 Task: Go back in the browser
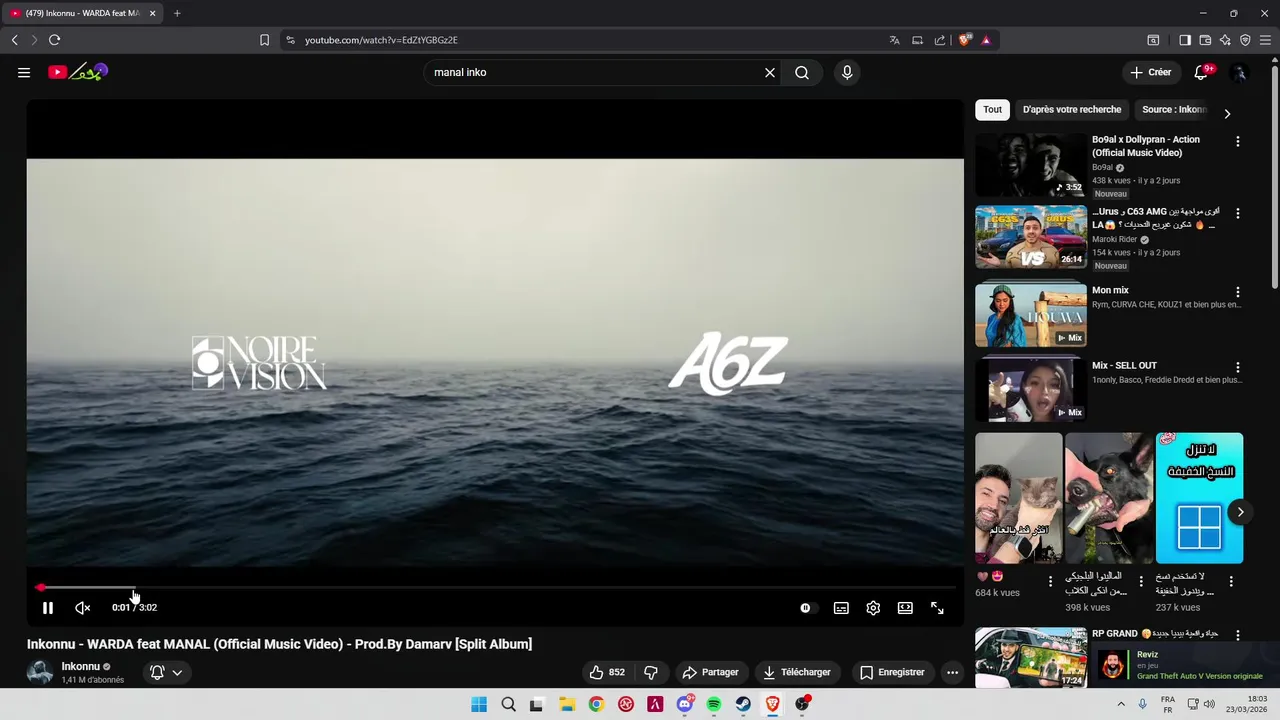click(14, 40)
